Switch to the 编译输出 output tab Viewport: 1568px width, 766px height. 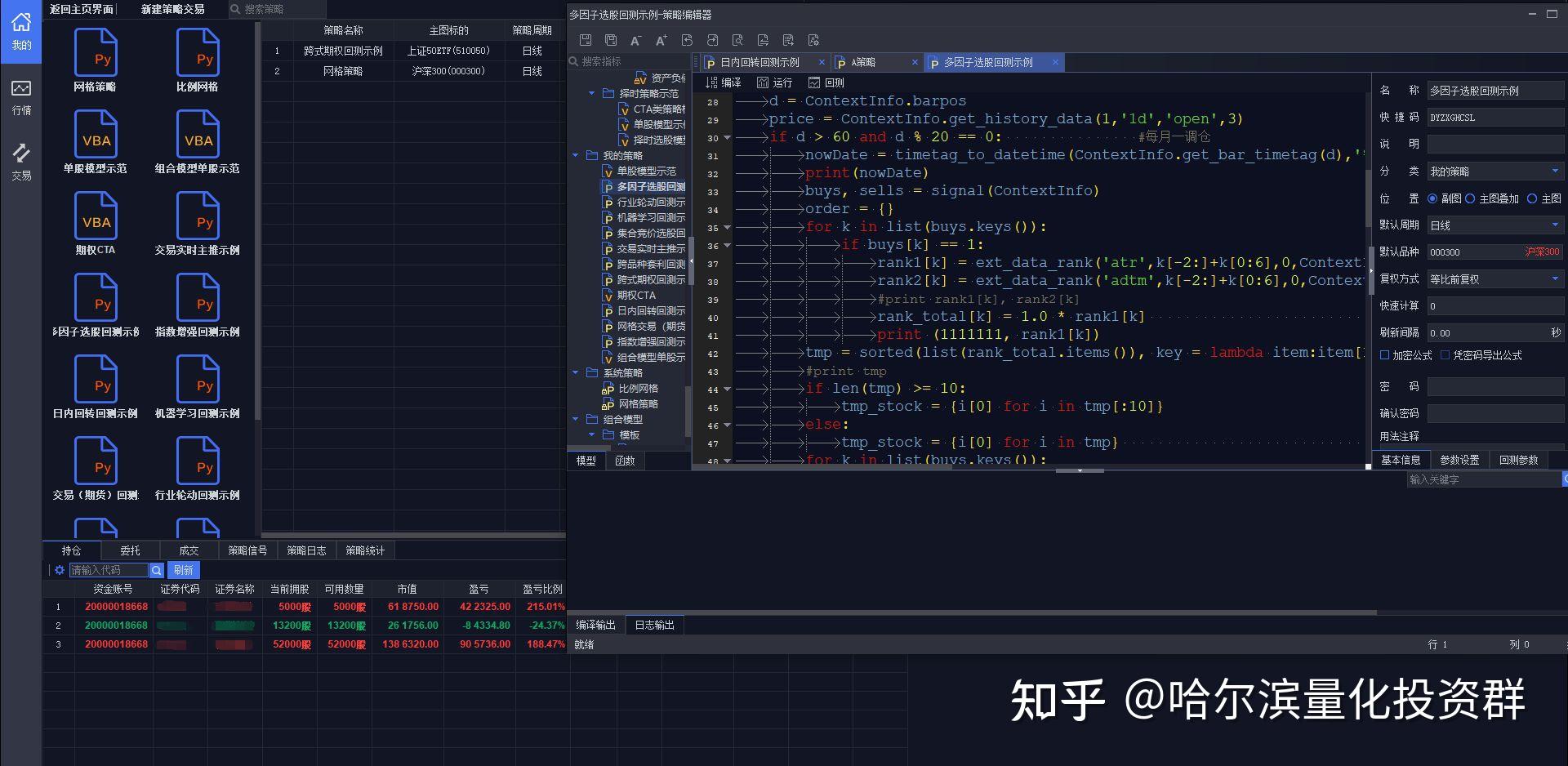point(595,625)
